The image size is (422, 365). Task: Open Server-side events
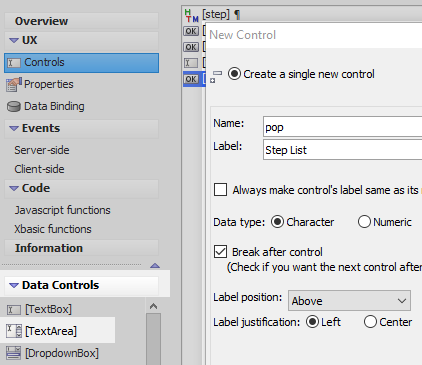pos(42,150)
